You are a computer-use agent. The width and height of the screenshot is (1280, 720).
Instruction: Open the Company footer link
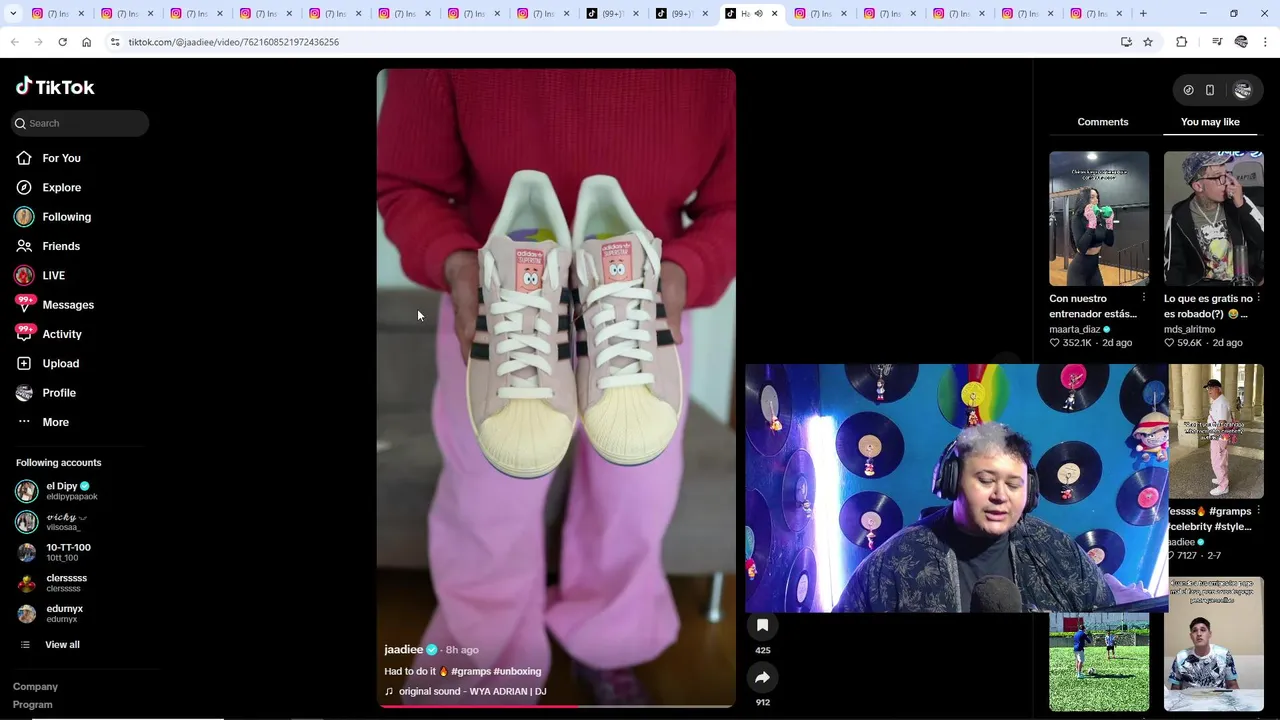click(x=35, y=687)
